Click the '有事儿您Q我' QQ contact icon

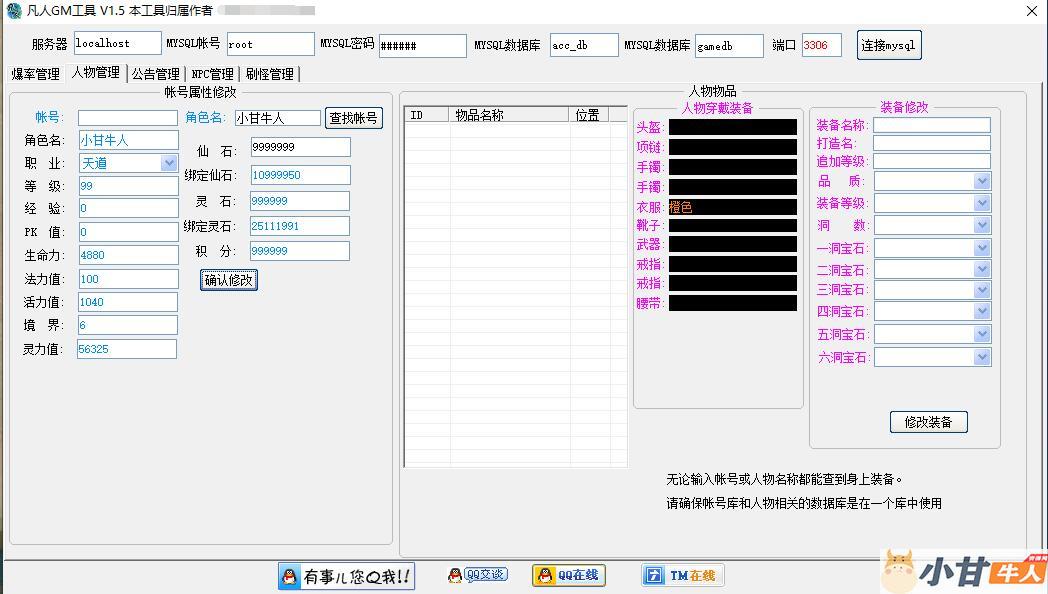346,576
